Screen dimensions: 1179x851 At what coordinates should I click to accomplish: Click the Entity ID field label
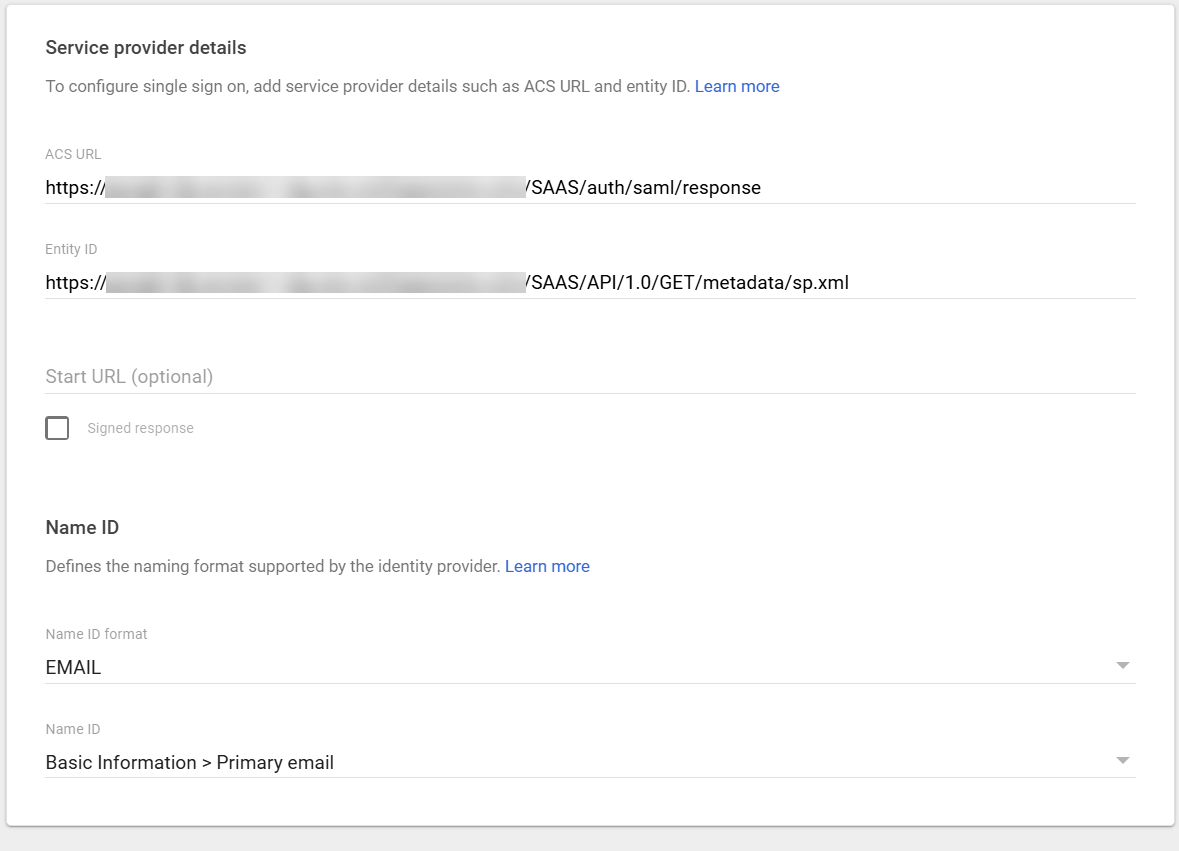coord(71,249)
